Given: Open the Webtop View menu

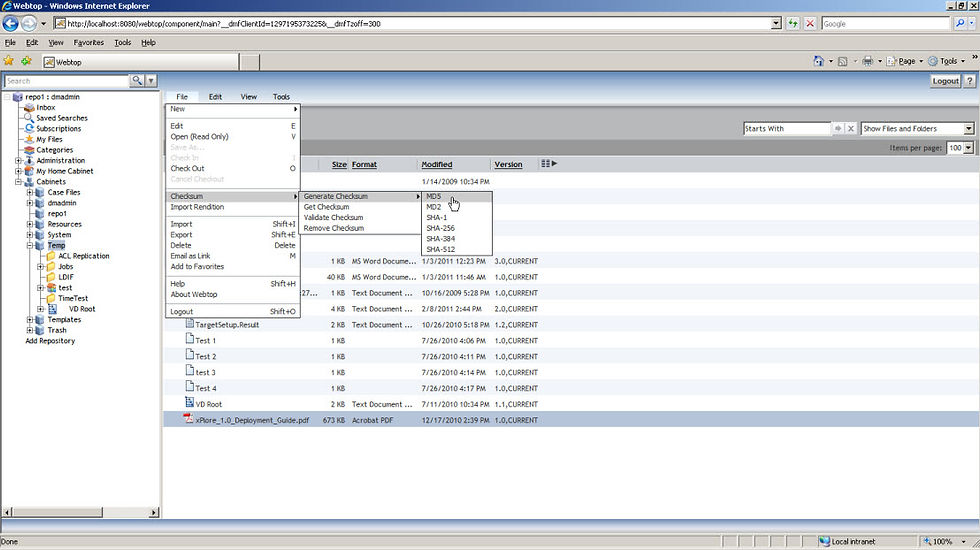Looking at the screenshot, I should click(249, 97).
